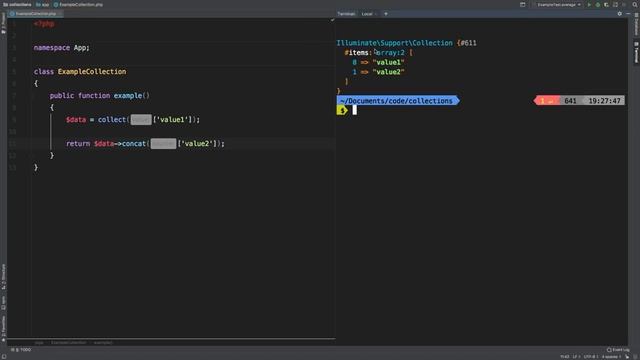Image resolution: width=640 pixels, height=360 pixels.
Task: Click the class name ExampleCollection in code
Action: click(x=92, y=71)
